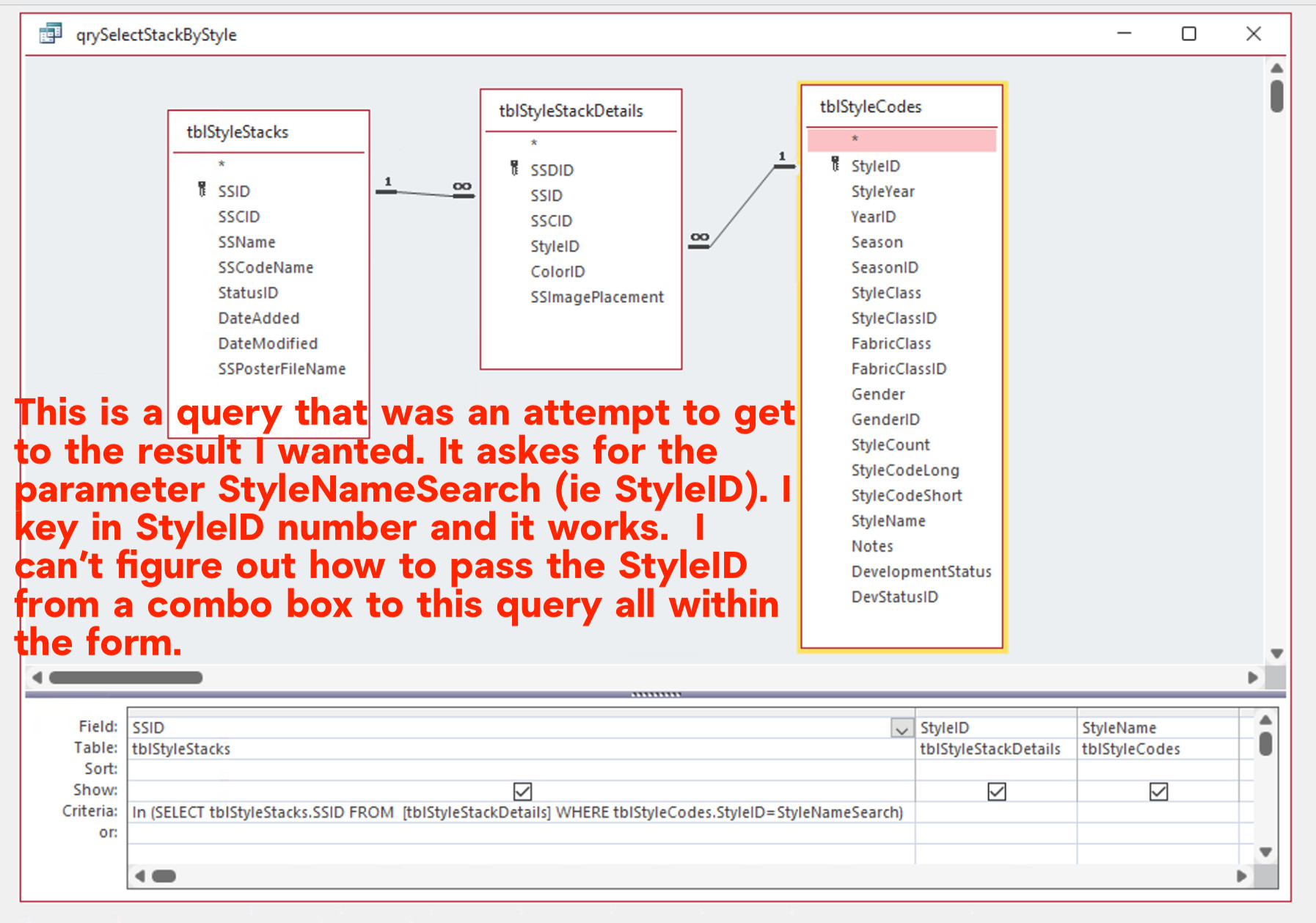Screen dimensions: 1316x923
Task: Maximize the query design window
Action: tap(1189, 34)
